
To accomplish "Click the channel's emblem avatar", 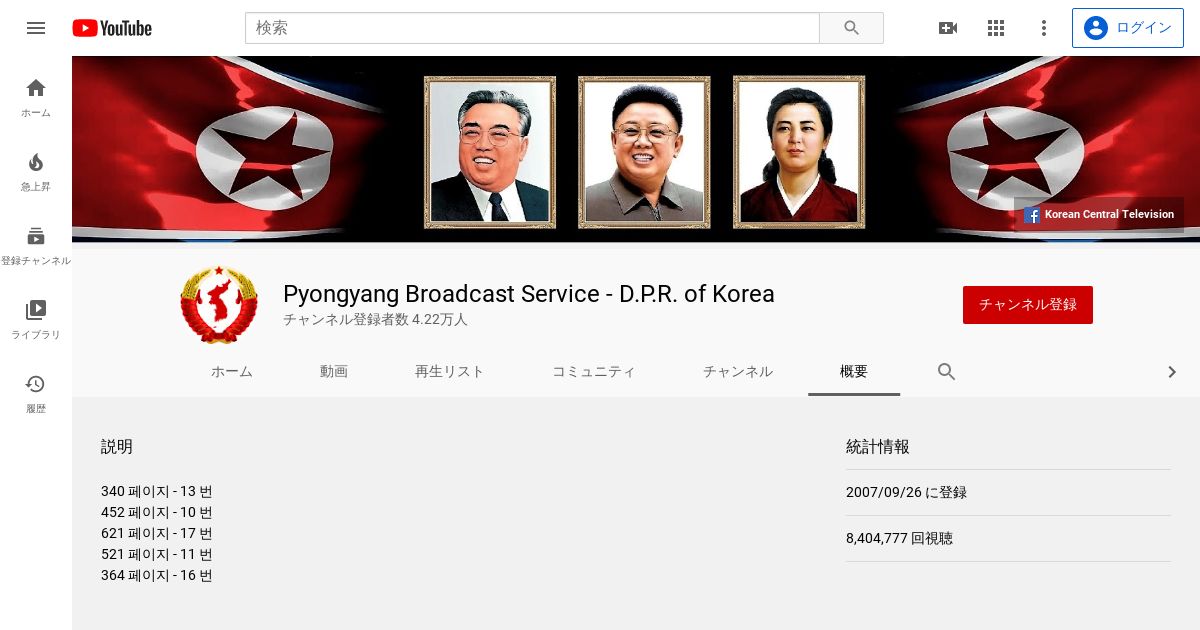I will point(219,304).
